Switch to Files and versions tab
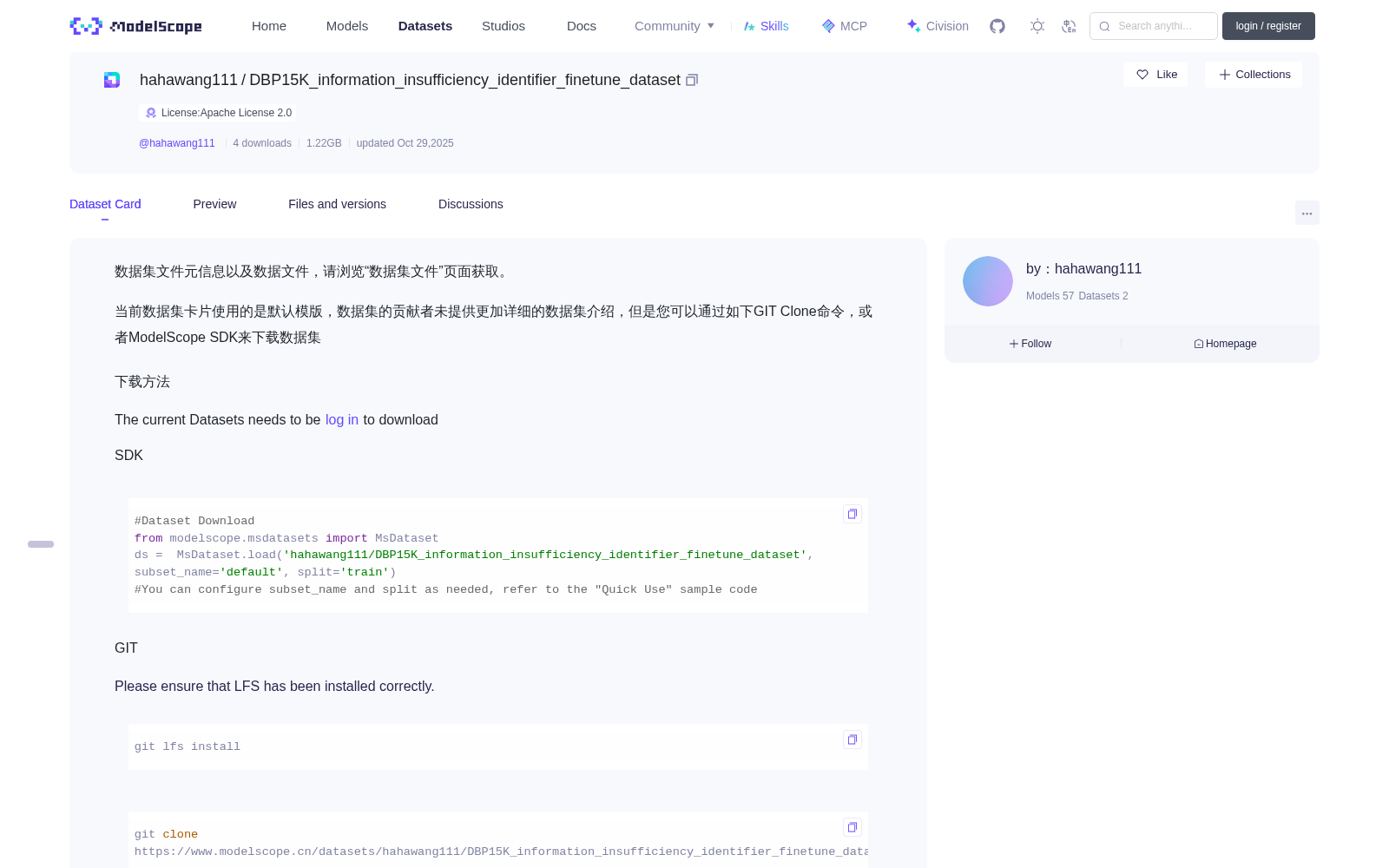The image size is (1389, 868). coord(337,204)
